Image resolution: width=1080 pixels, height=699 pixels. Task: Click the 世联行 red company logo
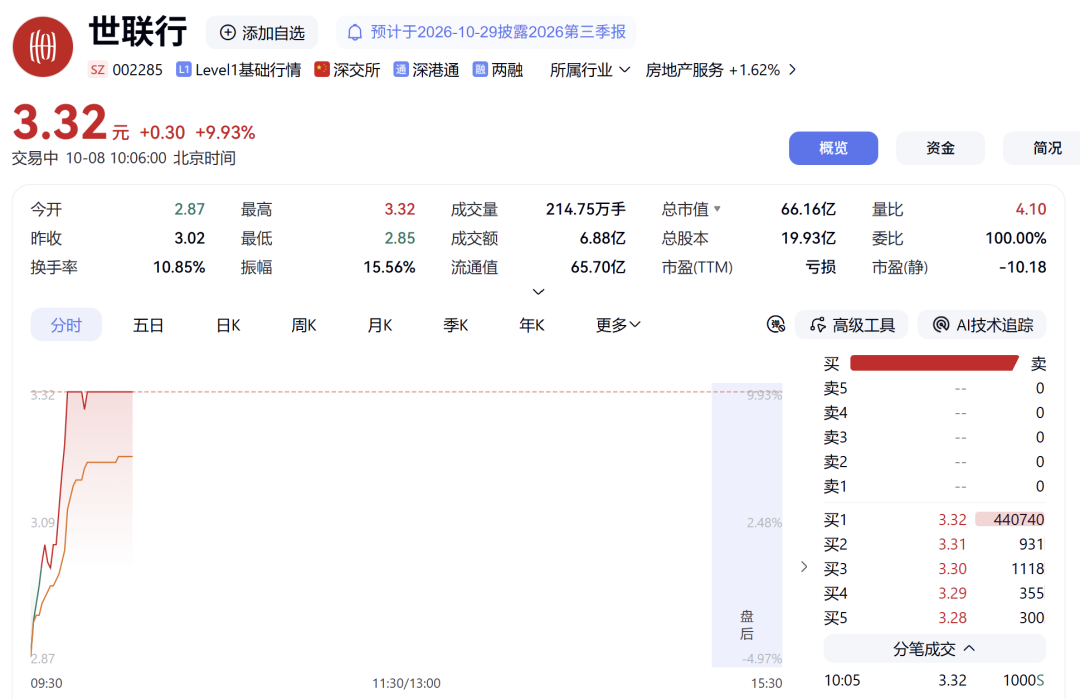(x=43, y=47)
